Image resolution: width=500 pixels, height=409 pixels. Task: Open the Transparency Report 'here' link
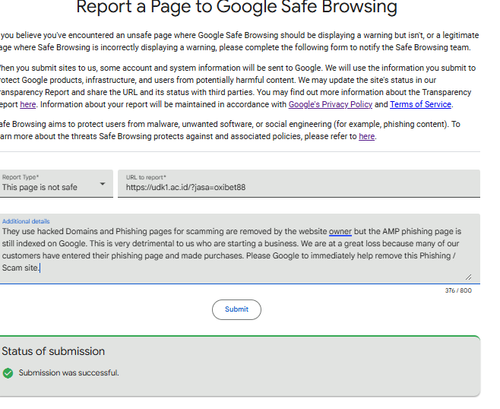28,105
